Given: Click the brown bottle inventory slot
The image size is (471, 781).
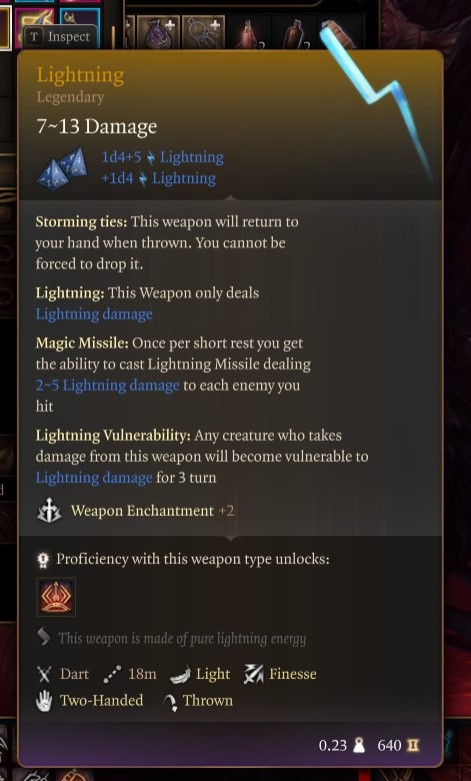Looking at the screenshot, I should (x=295, y=33).
